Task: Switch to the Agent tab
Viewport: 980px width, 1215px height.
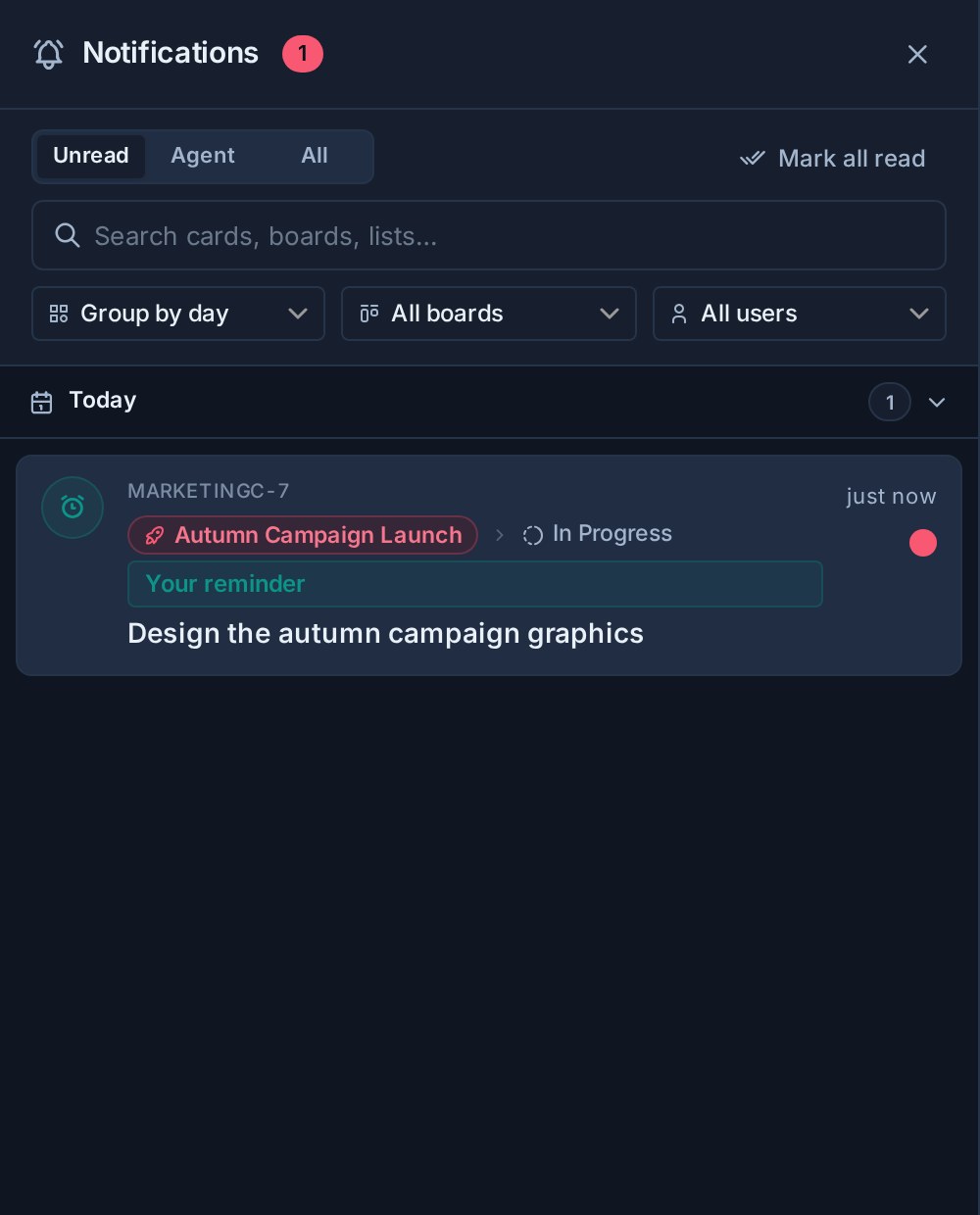Action: 203,156
